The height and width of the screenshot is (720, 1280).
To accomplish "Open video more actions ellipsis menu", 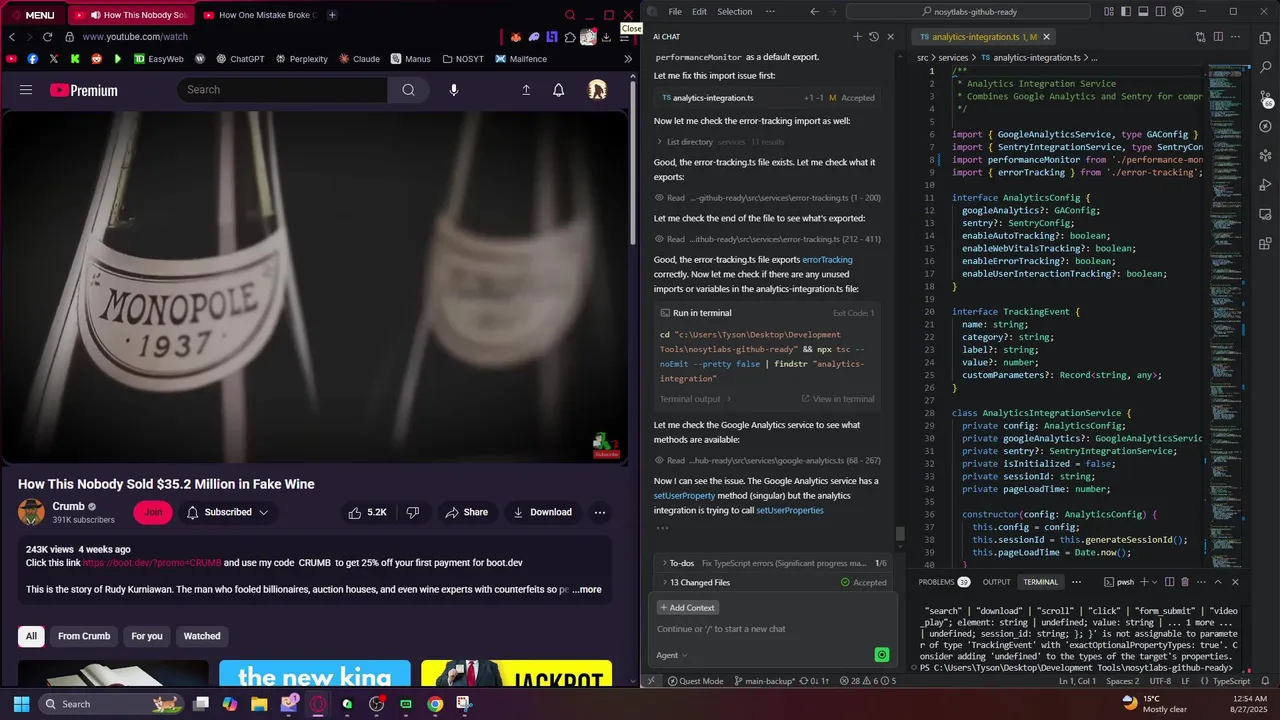I will 600,512.
